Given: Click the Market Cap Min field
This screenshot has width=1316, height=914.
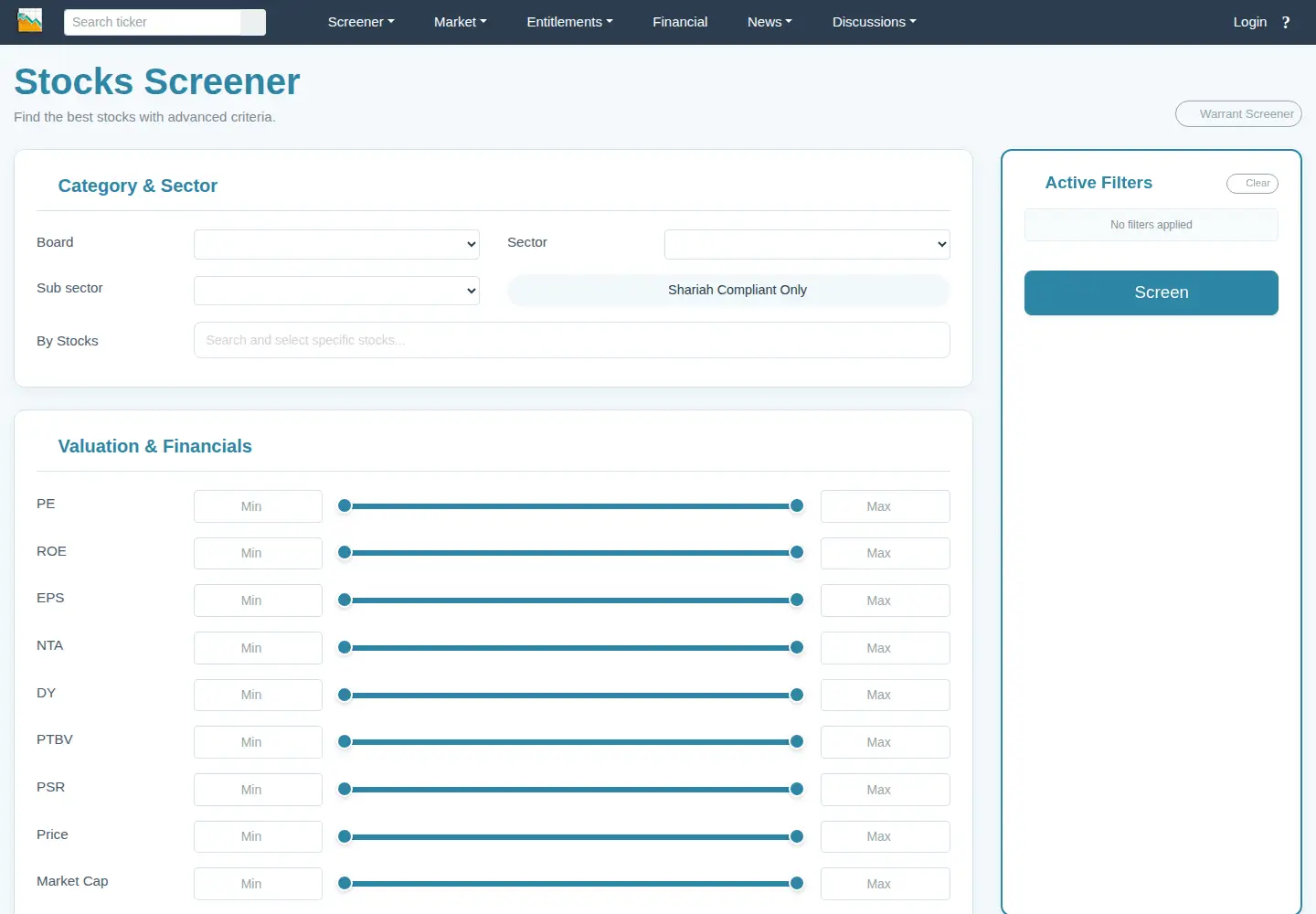Looking at the screenshot, I should pyautogui.click(x=258, y=884).
